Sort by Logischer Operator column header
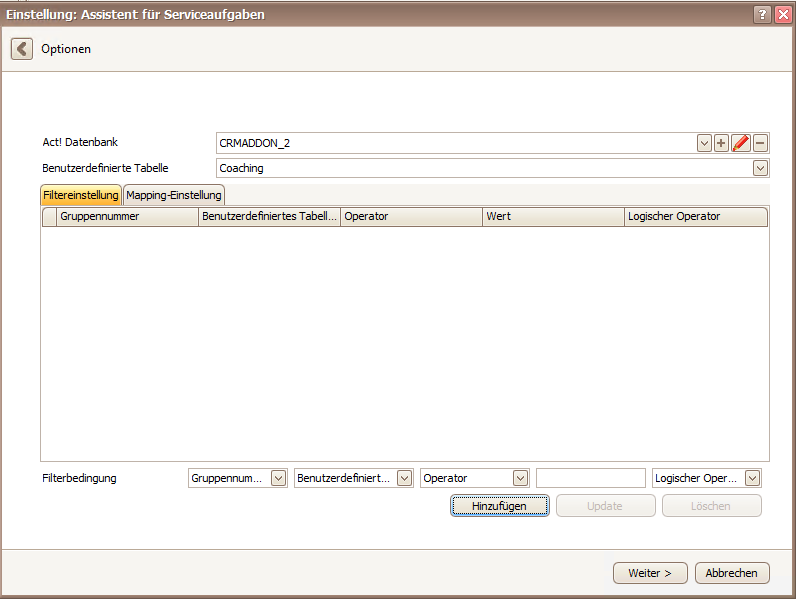Viewport: 796px width, 602px height. [x=696, y=216]
